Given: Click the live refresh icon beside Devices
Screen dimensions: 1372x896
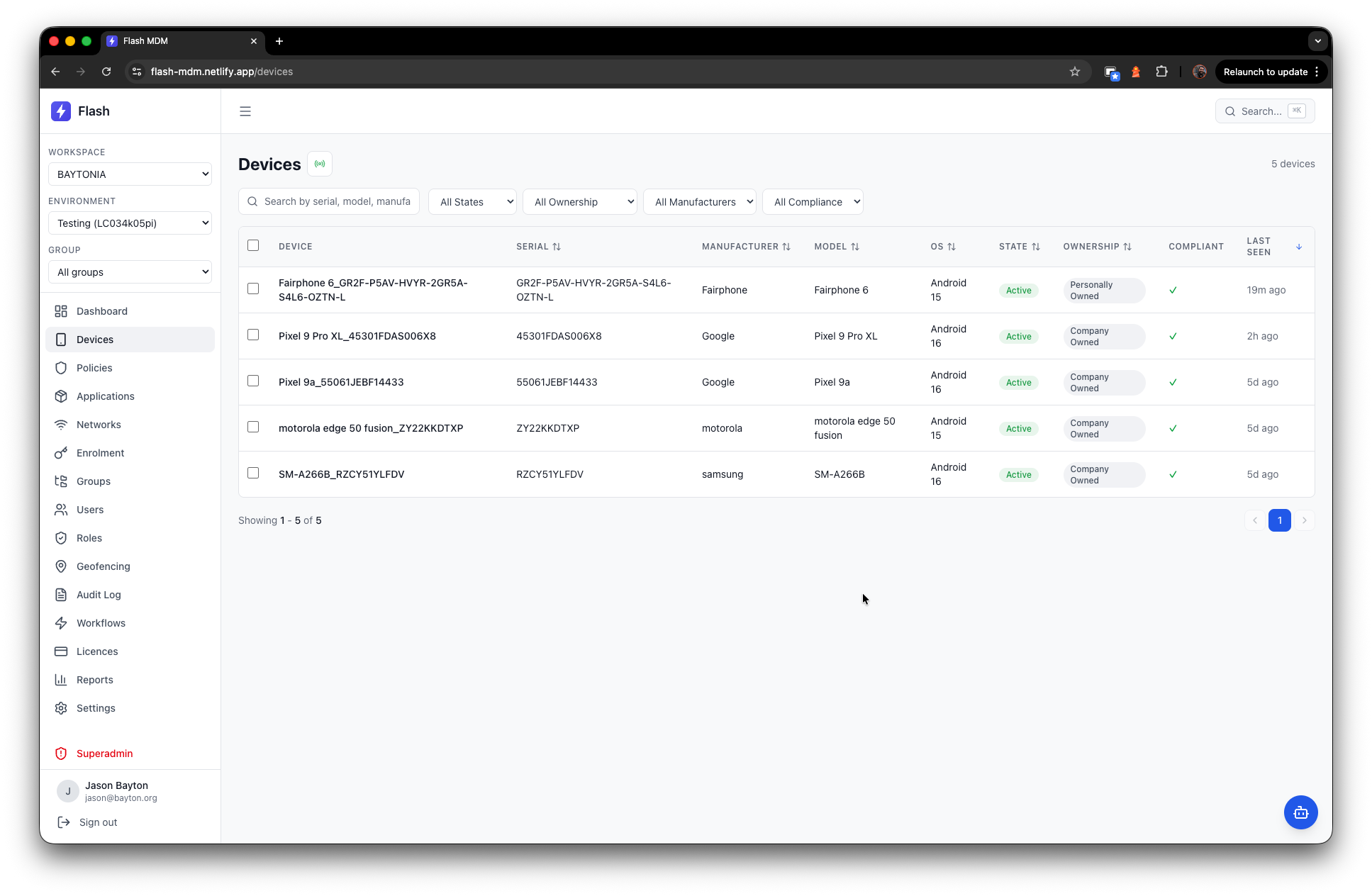Looking at the screenshot, I should 320,164.
